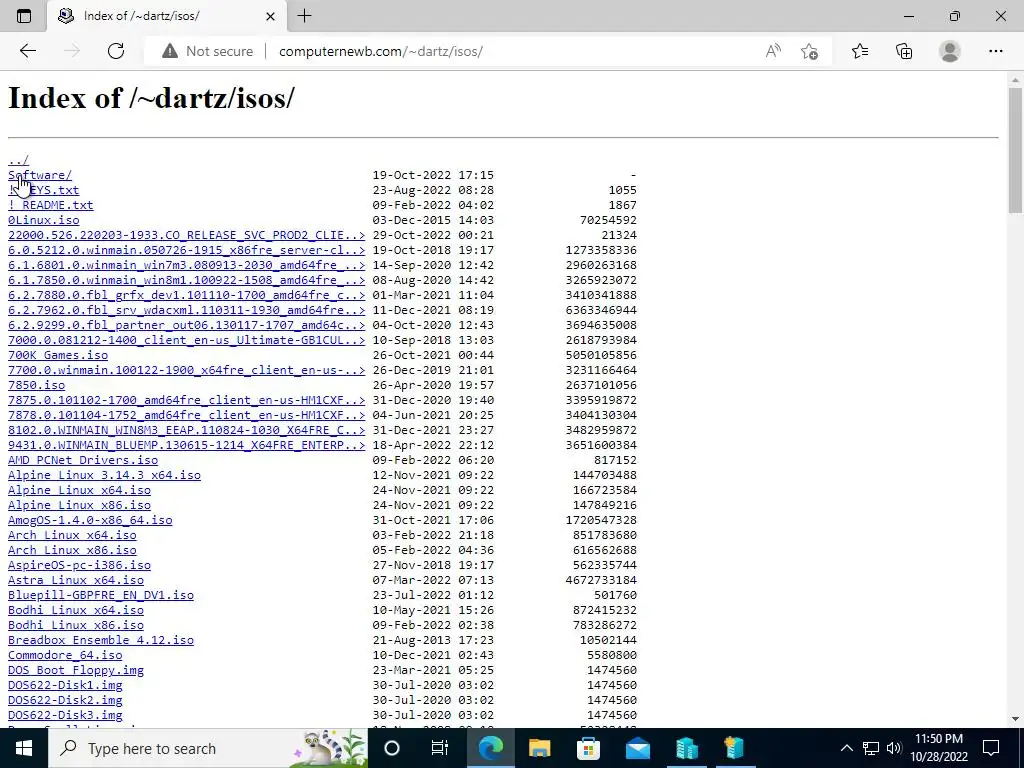Click the 70254592 size value
Screen dimensions: 1024x768
(x=608, y=220)
